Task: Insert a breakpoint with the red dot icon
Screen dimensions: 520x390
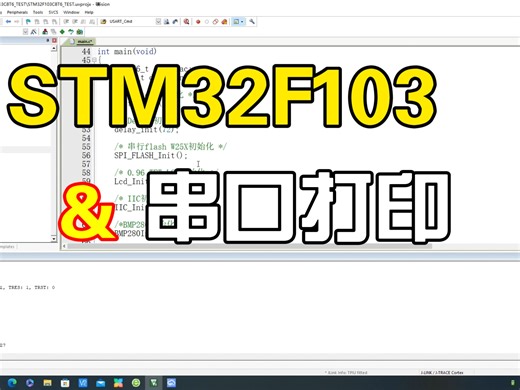Action: [198, 22]
